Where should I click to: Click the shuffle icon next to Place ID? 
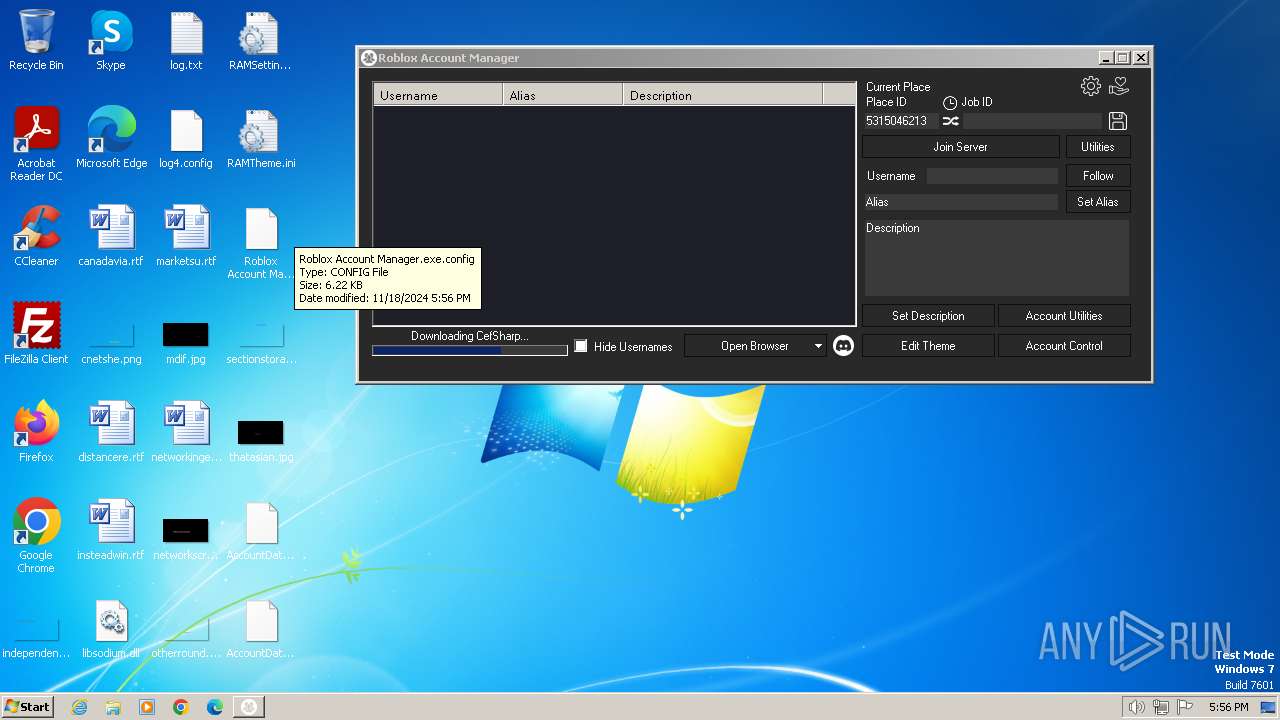951,121
